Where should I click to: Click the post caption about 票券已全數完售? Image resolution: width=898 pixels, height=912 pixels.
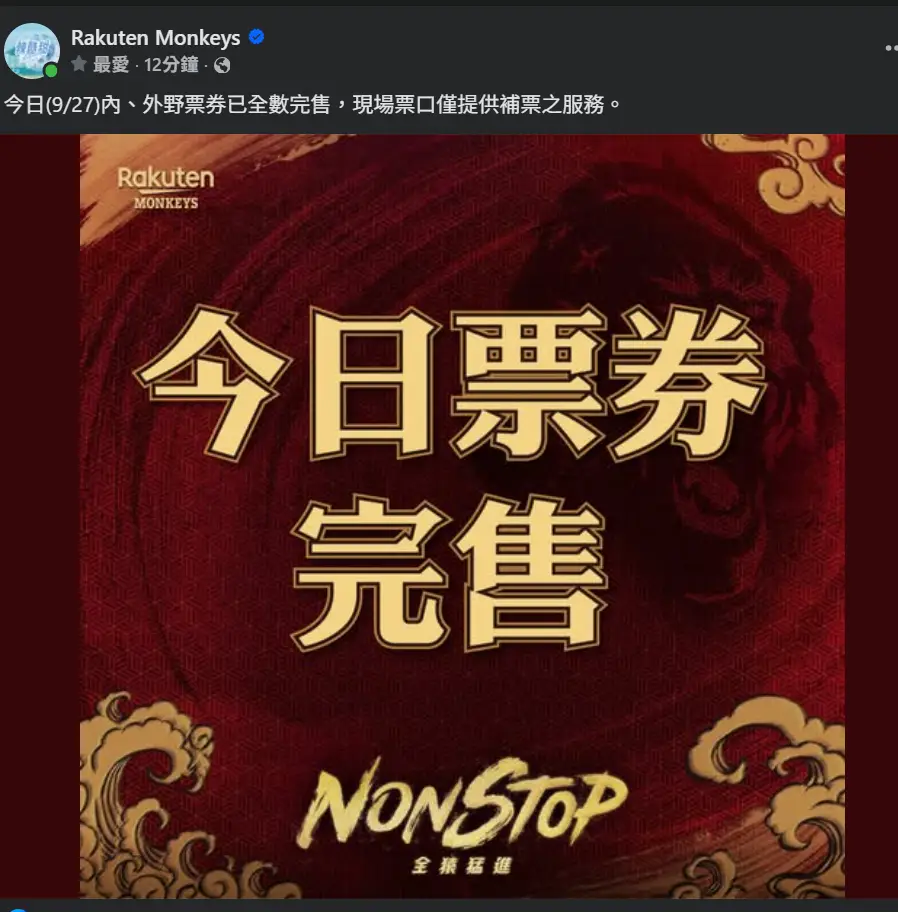tap(313, 105)
